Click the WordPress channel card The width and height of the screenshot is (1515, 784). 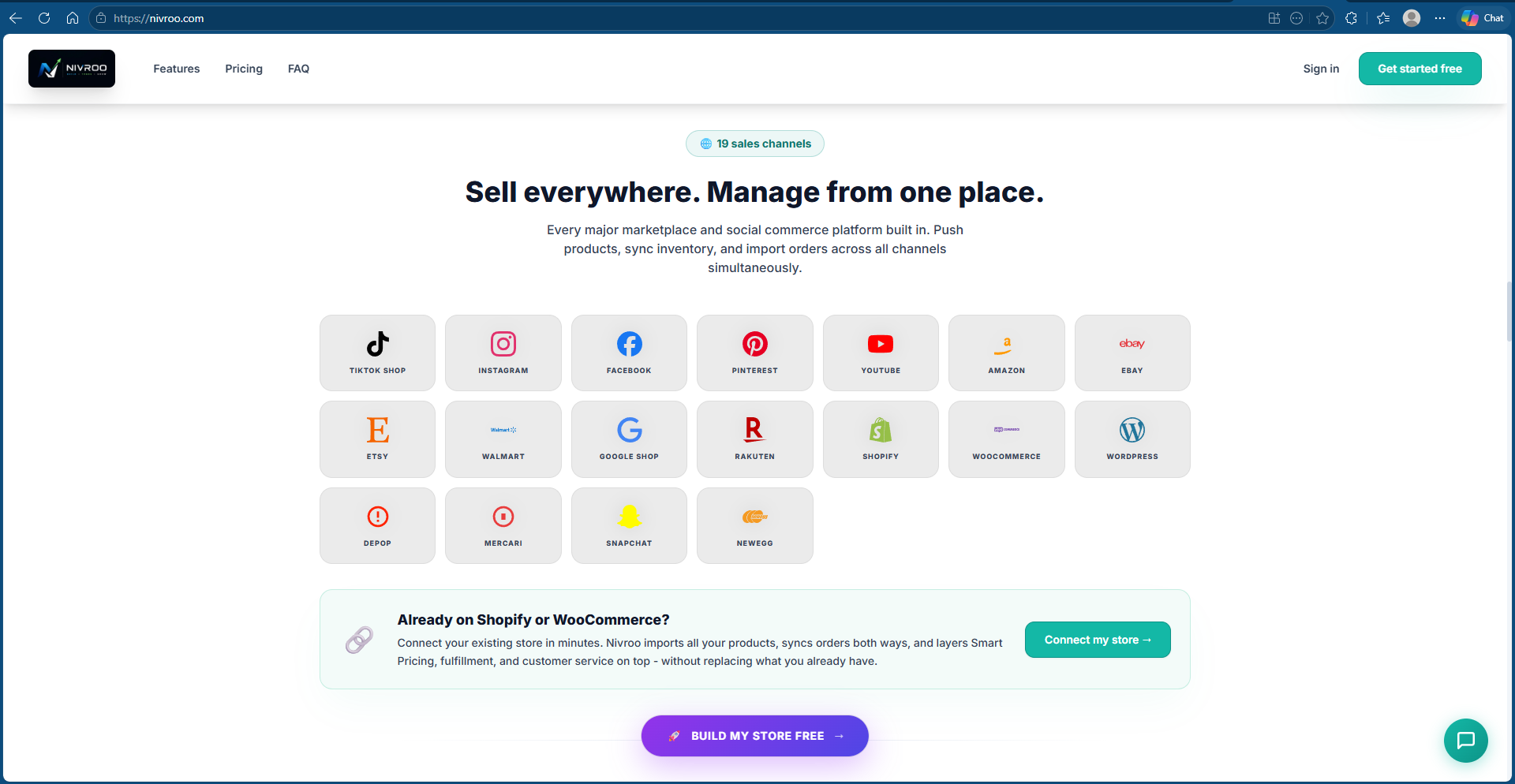click(x=1132, y=439)
